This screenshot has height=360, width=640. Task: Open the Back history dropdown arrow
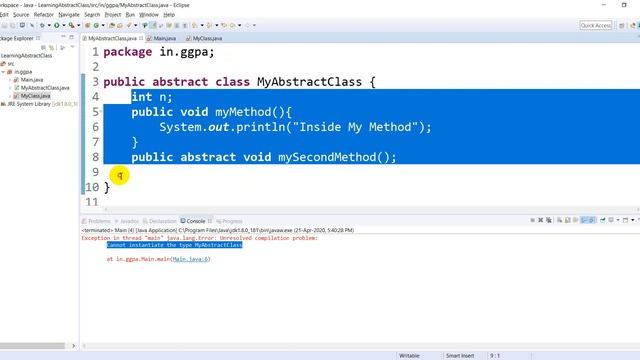(x=239, y=25)
